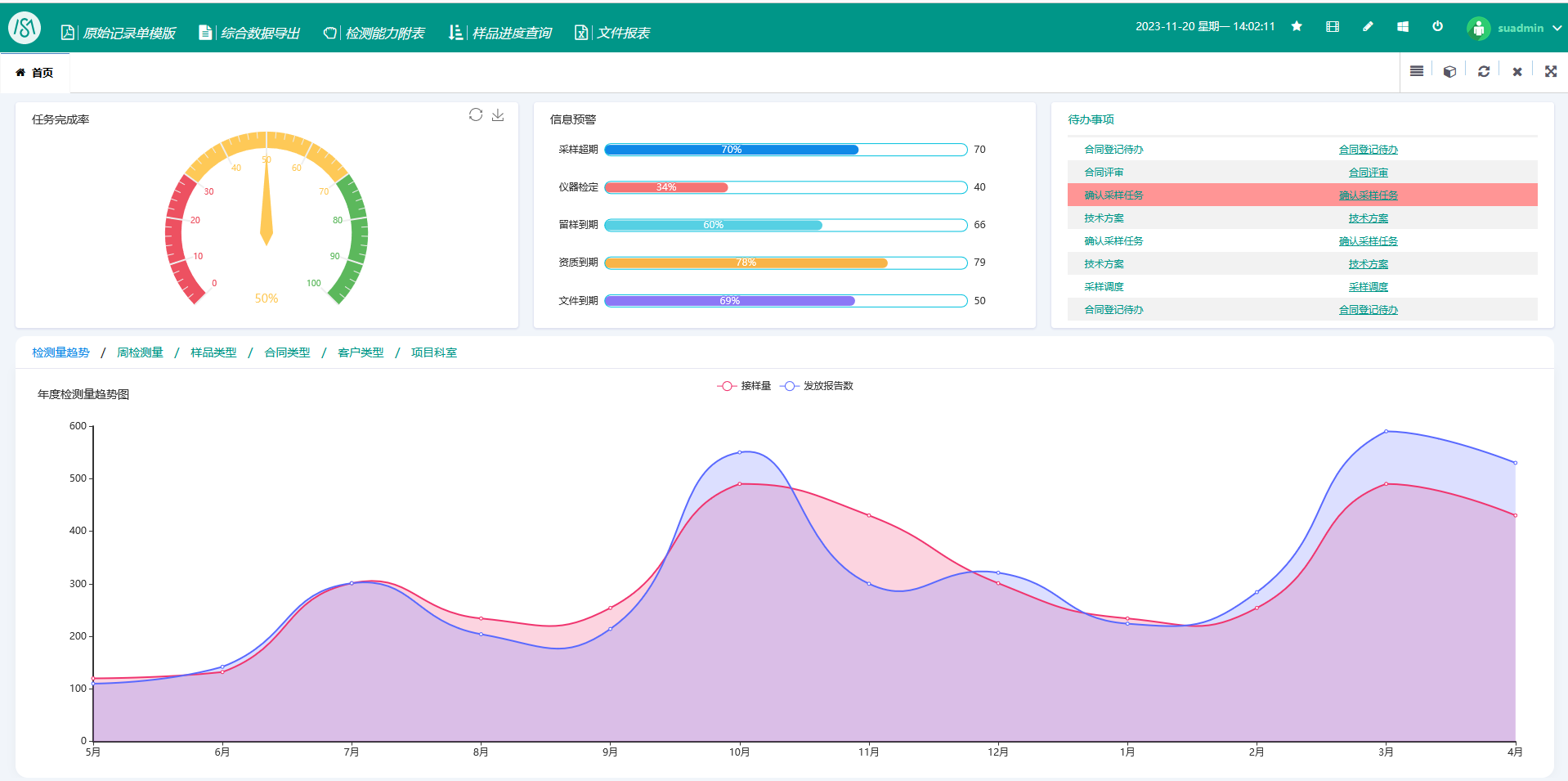Switch to 项目科室 chart tab

[434, 352]
